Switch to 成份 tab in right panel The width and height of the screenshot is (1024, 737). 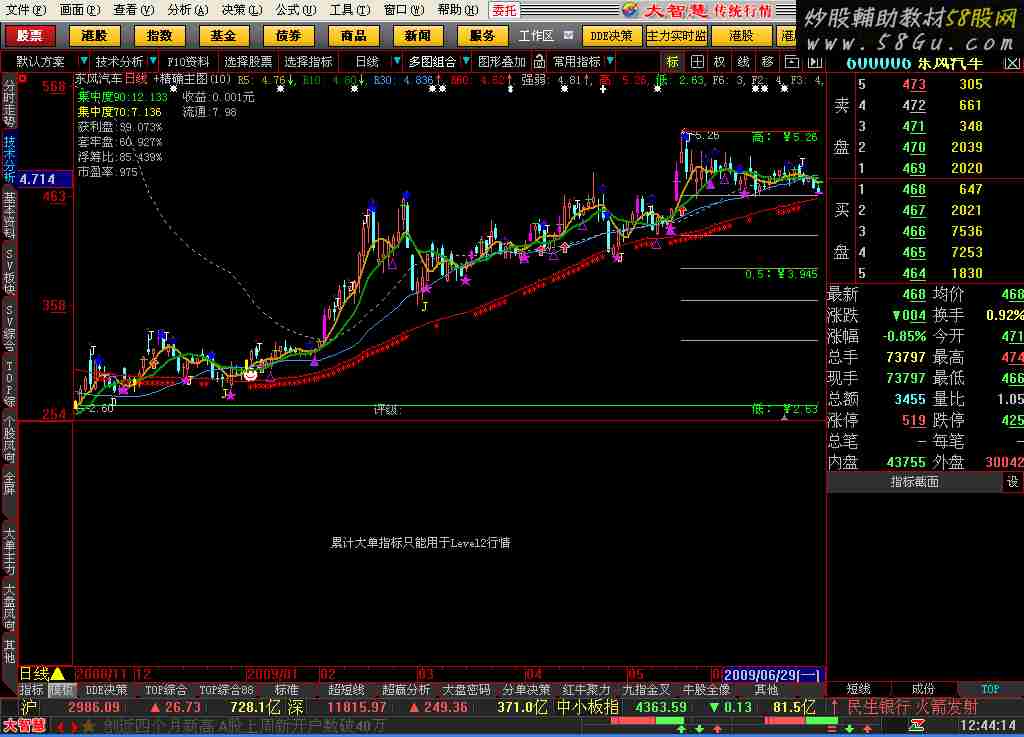[923, 689]
